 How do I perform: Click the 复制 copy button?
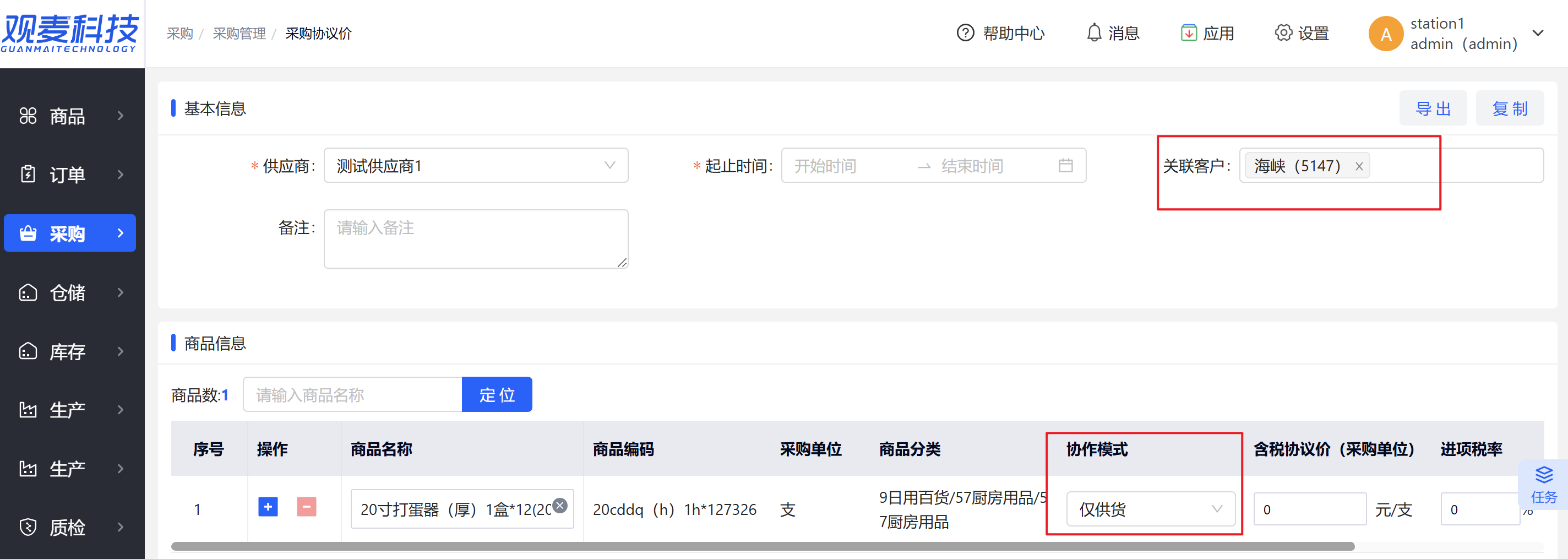(x=1510, y=108)
